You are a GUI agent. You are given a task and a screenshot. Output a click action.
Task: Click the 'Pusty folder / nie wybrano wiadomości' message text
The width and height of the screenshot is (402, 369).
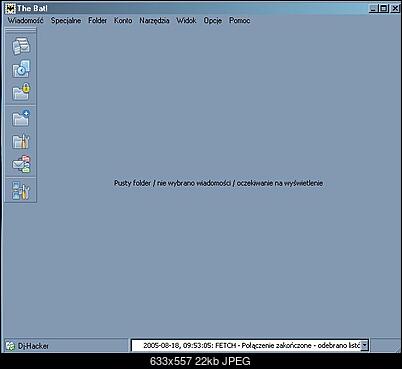218,183
